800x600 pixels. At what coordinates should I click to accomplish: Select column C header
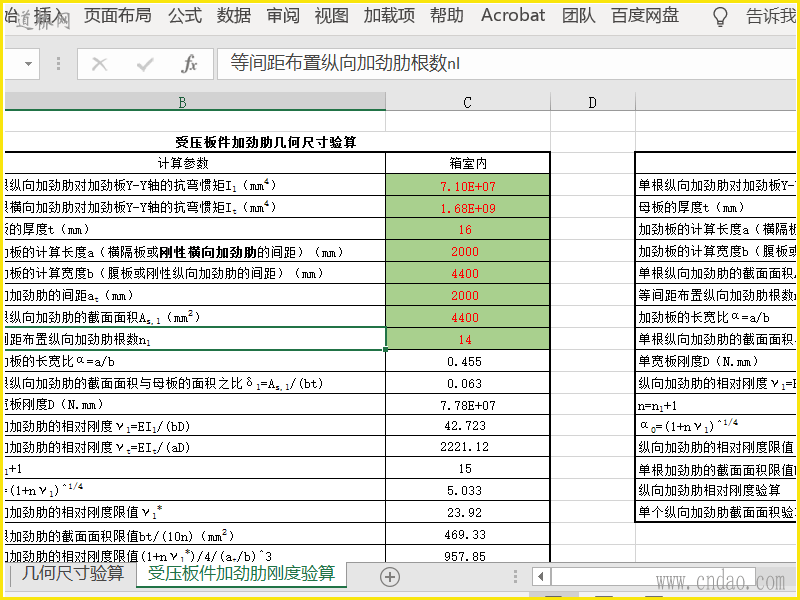[468, 102]
